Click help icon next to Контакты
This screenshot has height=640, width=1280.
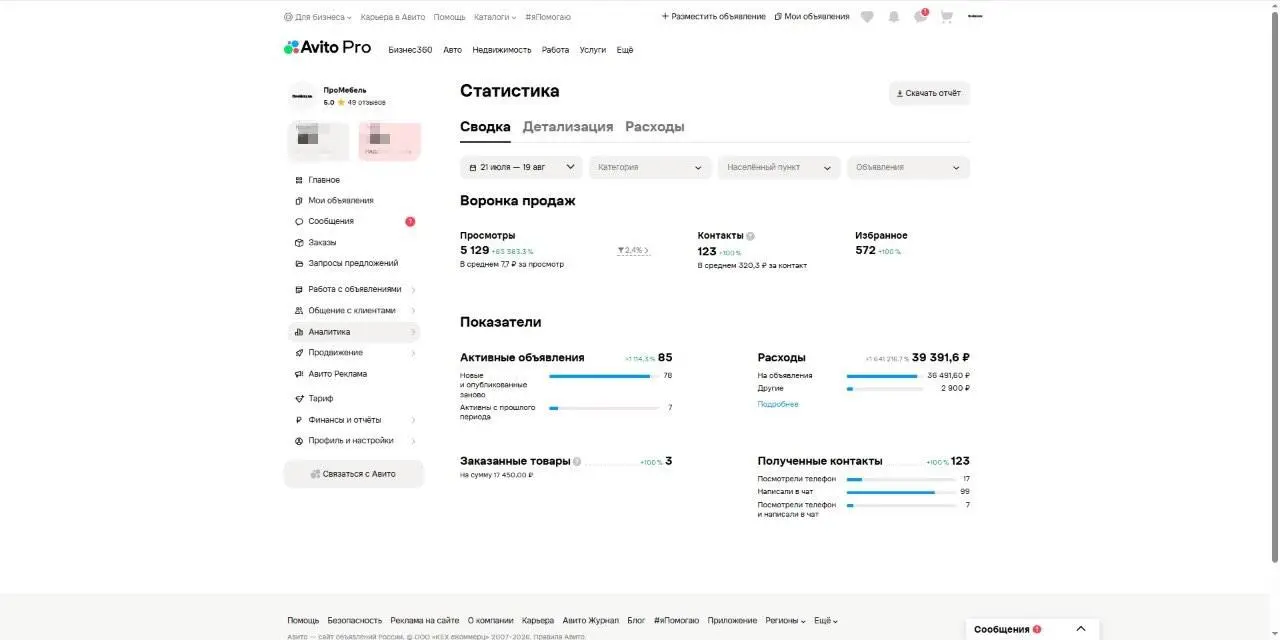tap(750, 236)
